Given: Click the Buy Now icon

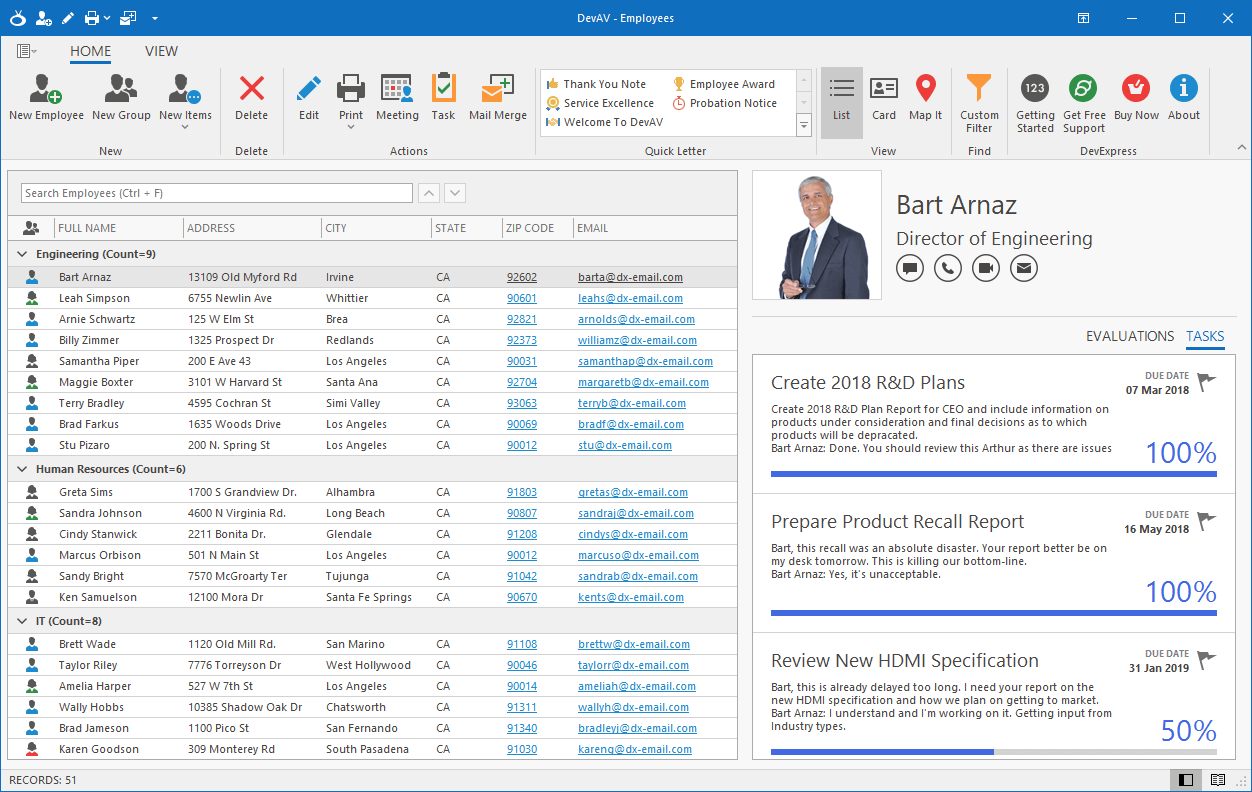Looking at the screenshot, I should click(1136, 98).
